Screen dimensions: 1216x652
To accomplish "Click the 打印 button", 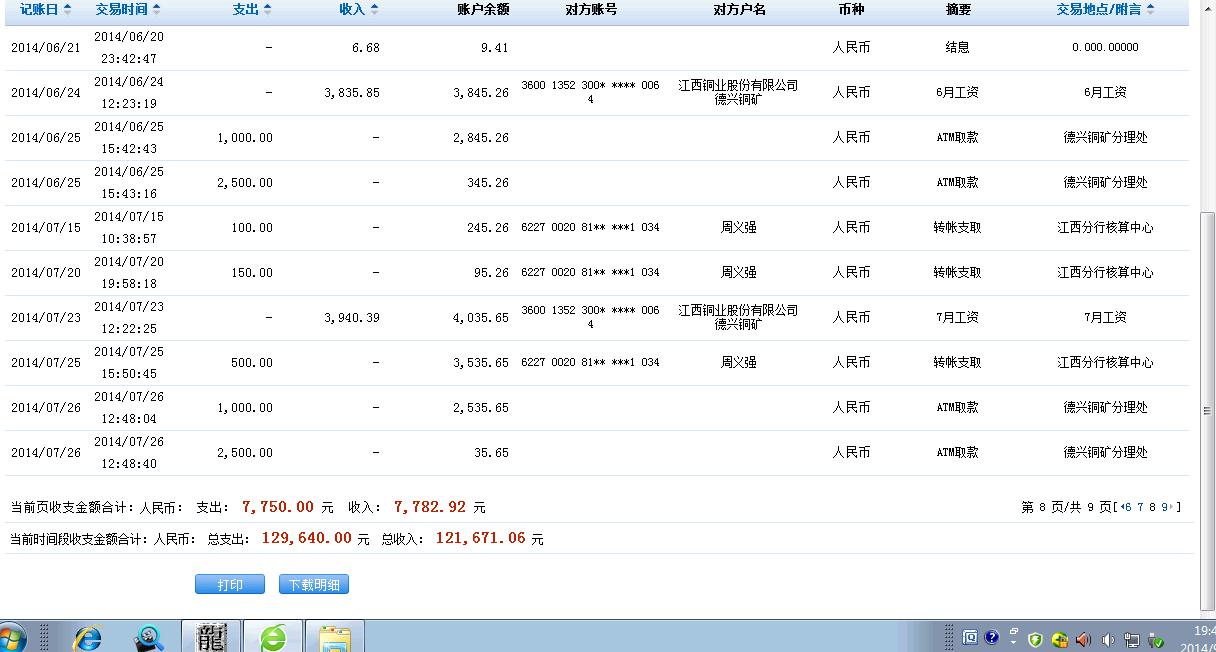I will pyautogui.click(x=230, y=584).
